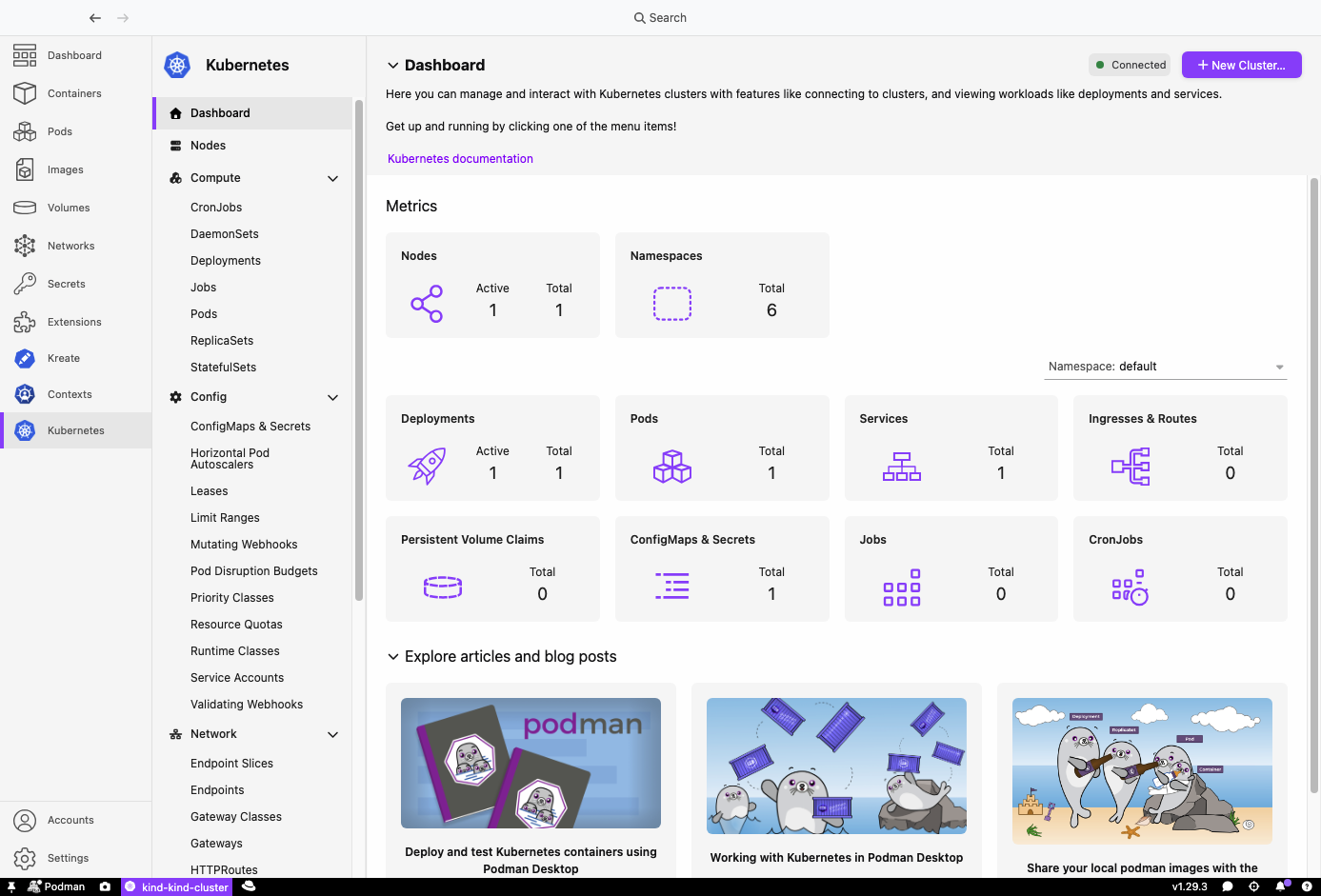The image size is (1321, 896).
Task: Click the help icon in the status bar
Action: click(1306, 886)
